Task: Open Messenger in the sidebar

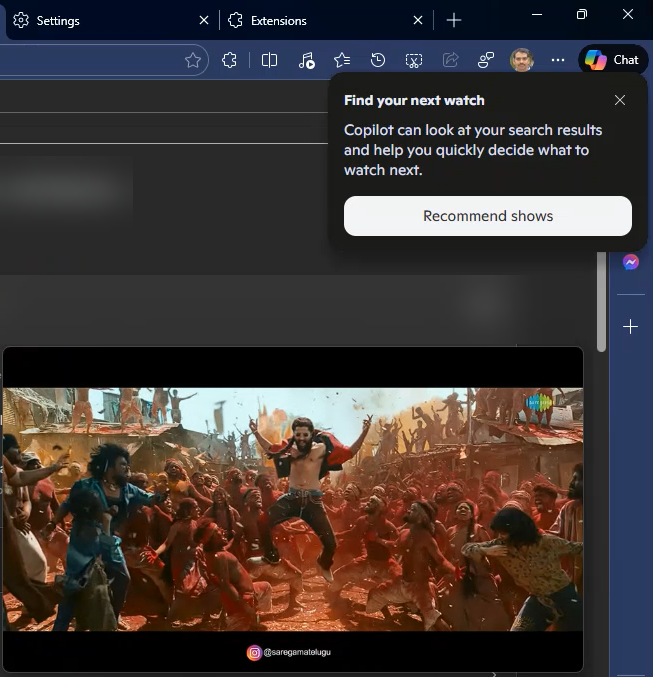Action: [631, 262]
